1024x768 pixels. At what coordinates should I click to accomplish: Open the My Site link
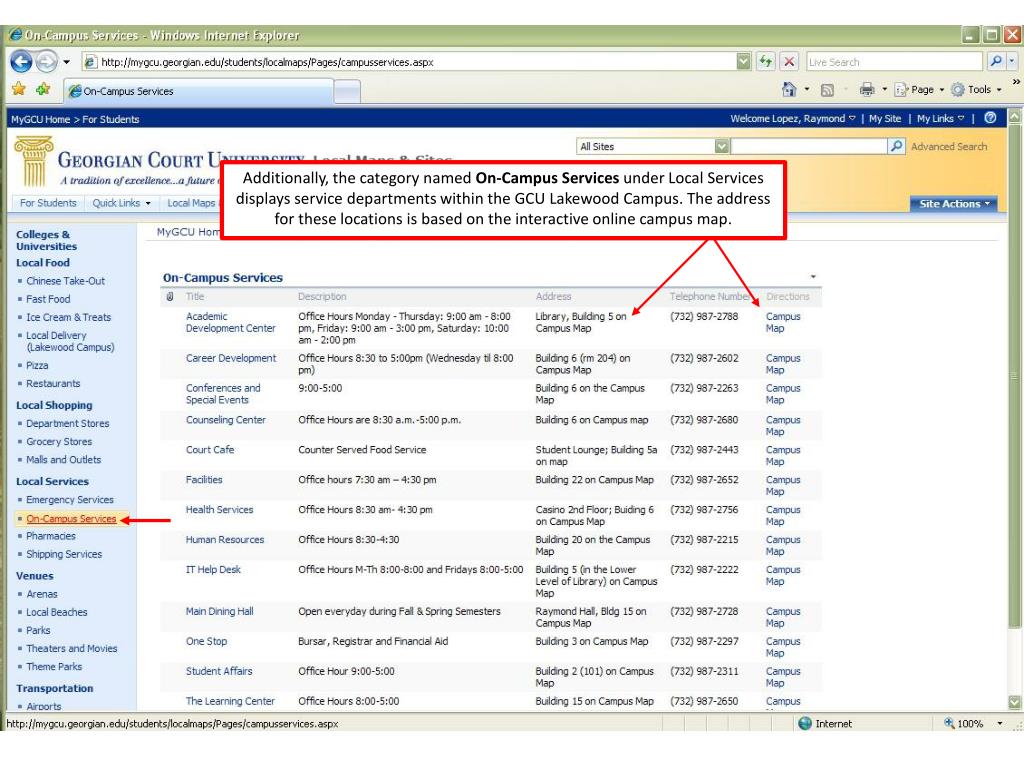(x=885, y=119)
